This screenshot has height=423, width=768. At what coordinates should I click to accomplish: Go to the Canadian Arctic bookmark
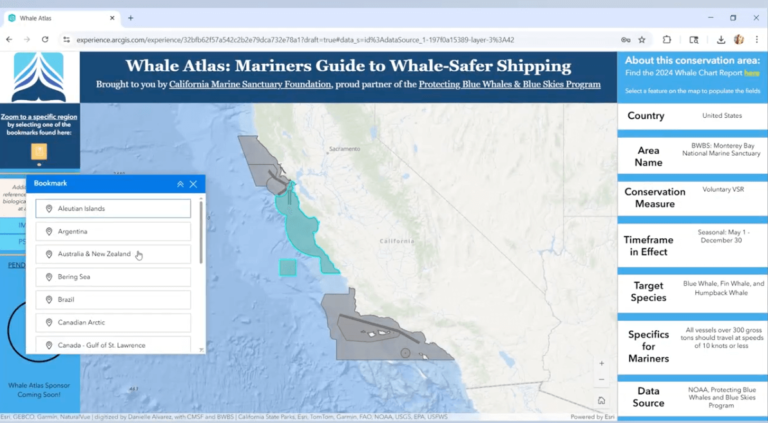(x=113, y=323)
